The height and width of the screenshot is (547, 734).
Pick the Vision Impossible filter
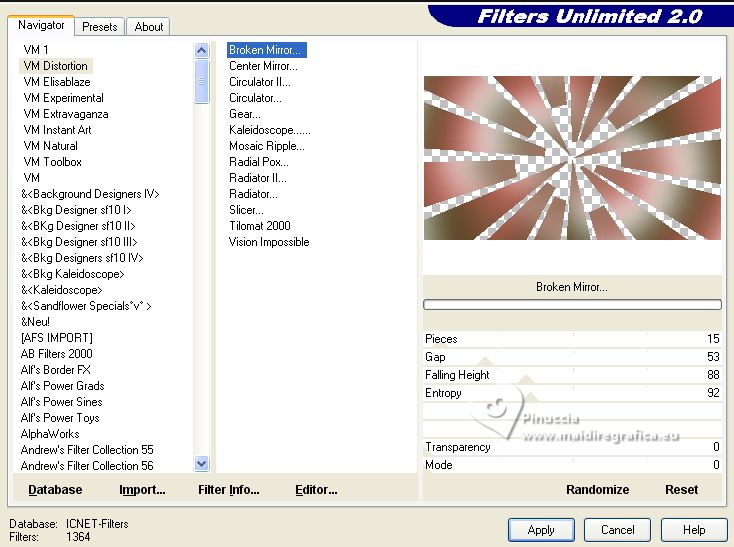pos(269,242)
